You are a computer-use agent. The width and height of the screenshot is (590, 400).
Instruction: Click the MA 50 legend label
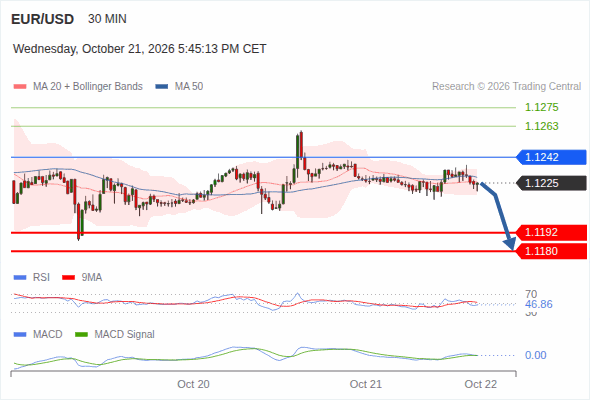click(x=189, y=87)
